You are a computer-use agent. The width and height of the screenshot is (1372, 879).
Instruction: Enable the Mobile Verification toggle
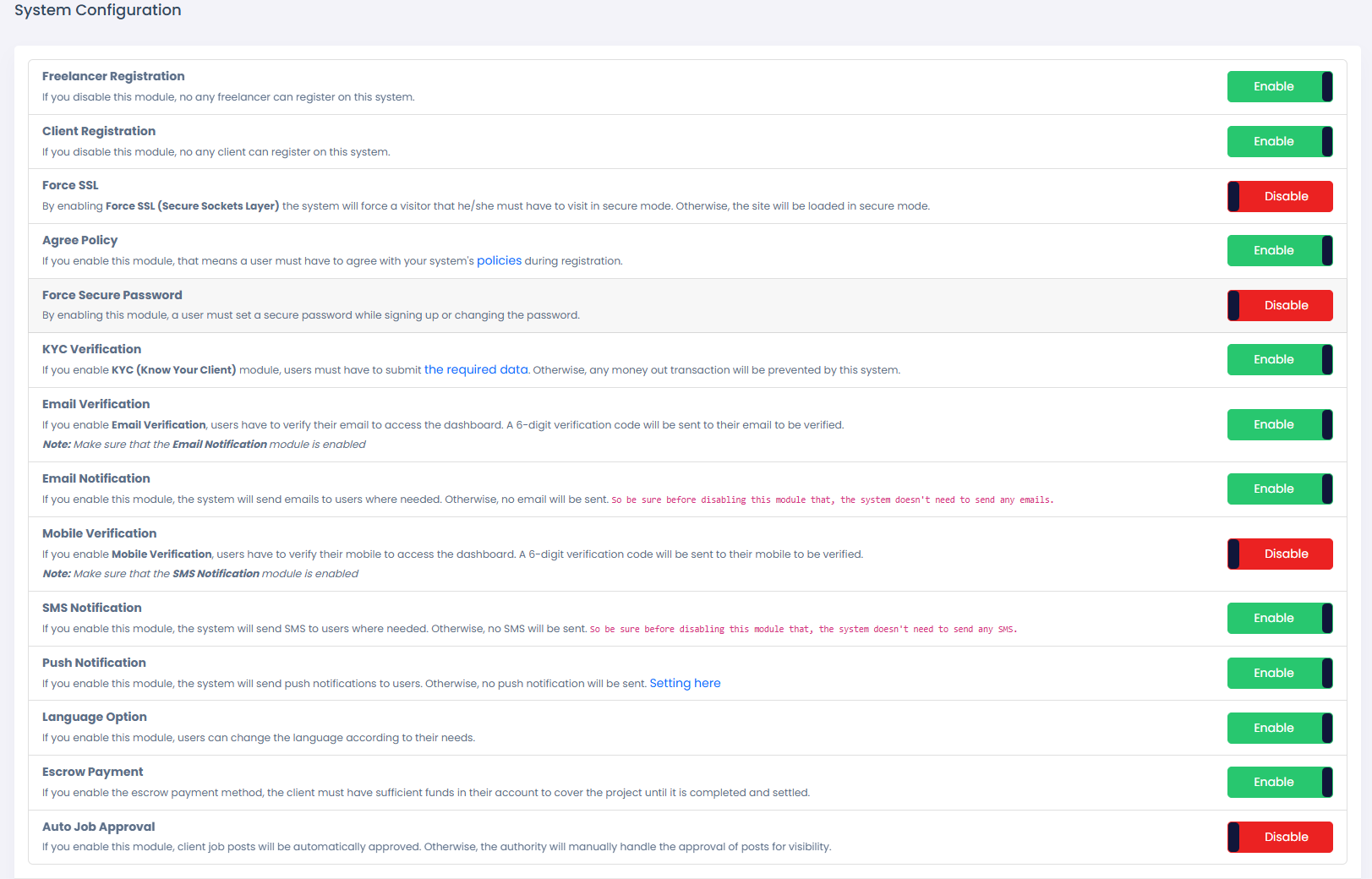[x=1279, y=554]
